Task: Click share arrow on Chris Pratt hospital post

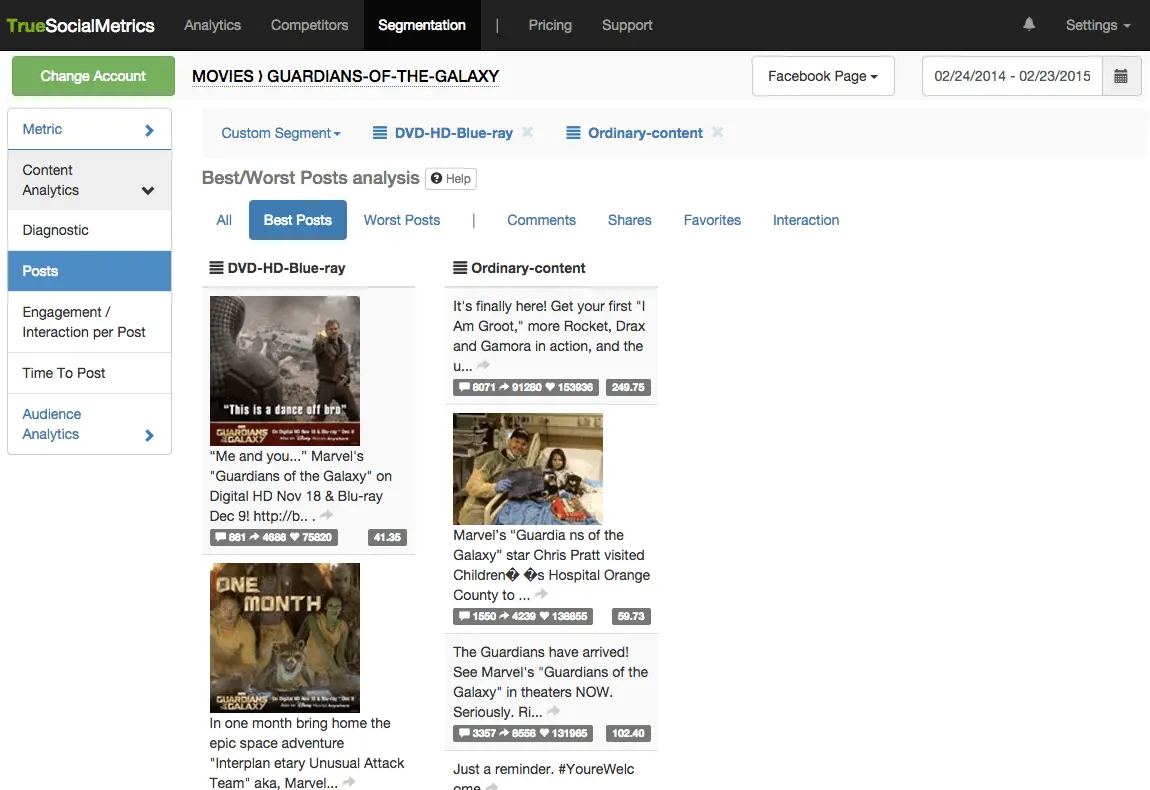Action: pyautogui.click(x=541, y=595)
